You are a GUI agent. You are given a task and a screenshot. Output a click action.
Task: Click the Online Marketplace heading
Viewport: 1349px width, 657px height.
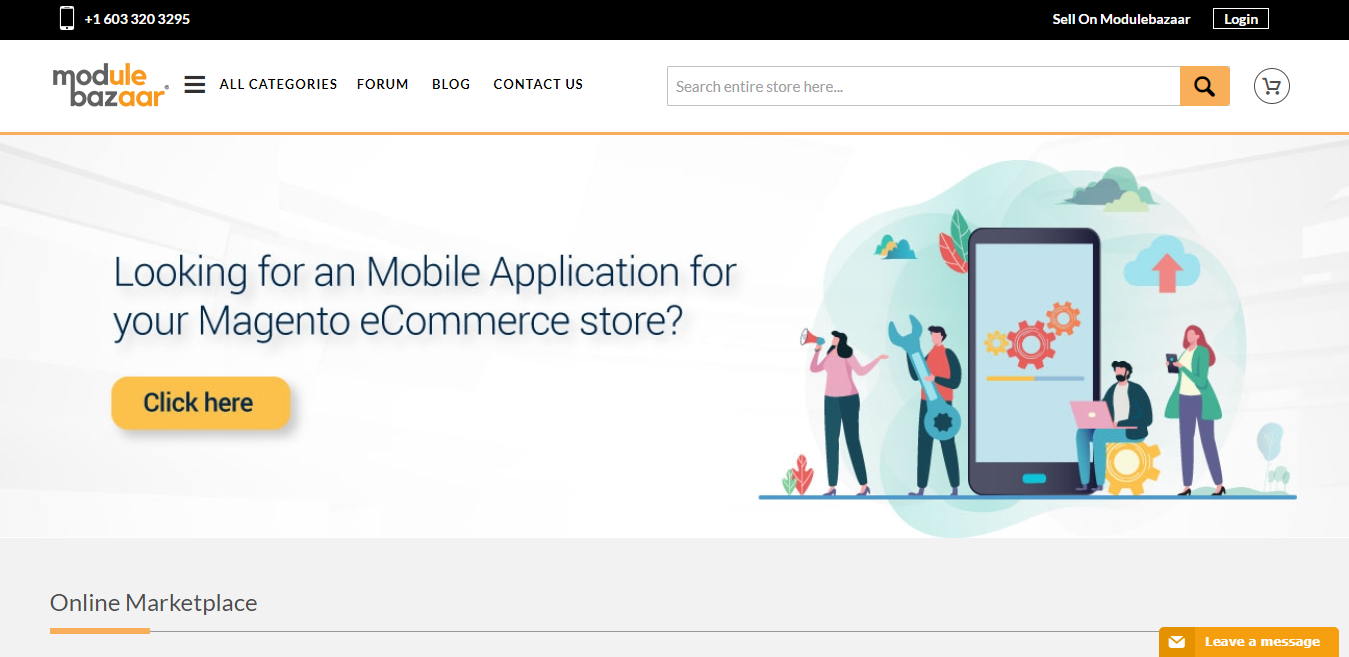click(154, 603)
